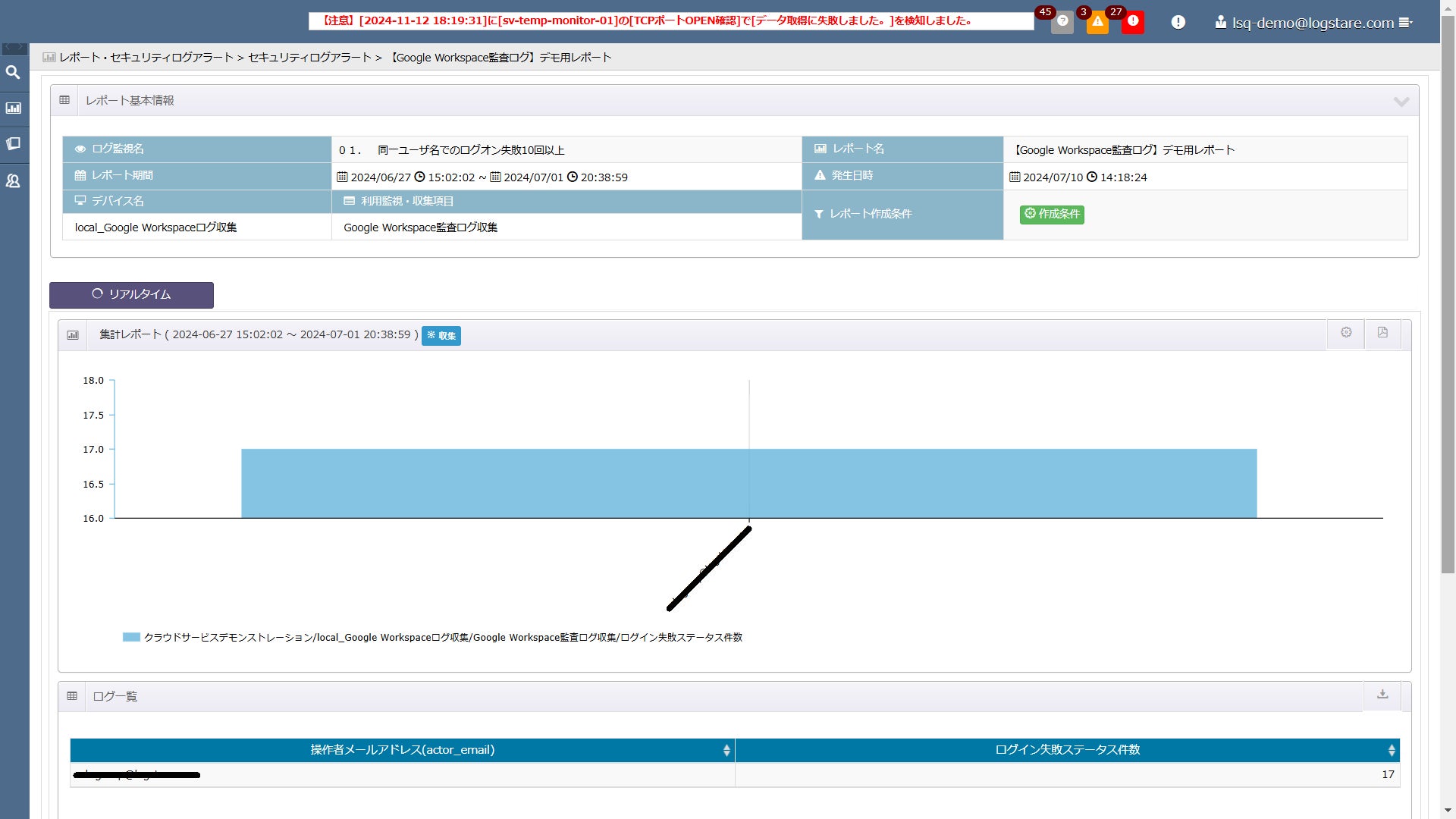Toggle the sidebar collapse arrows
This screenshot has height=819, width=1456.
coord(14,49)
